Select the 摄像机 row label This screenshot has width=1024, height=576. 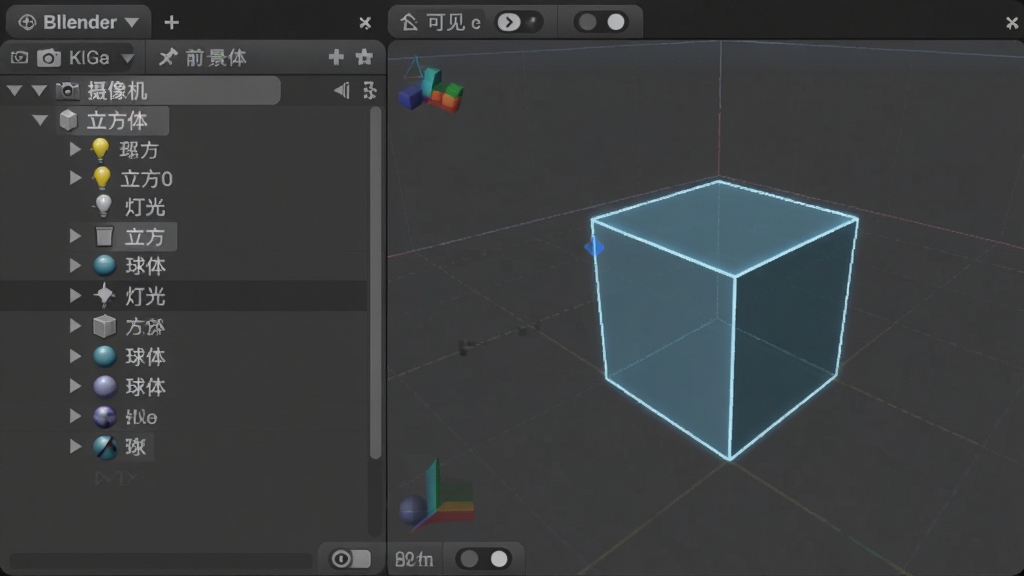pyautogui.click(x=118, y=91)
